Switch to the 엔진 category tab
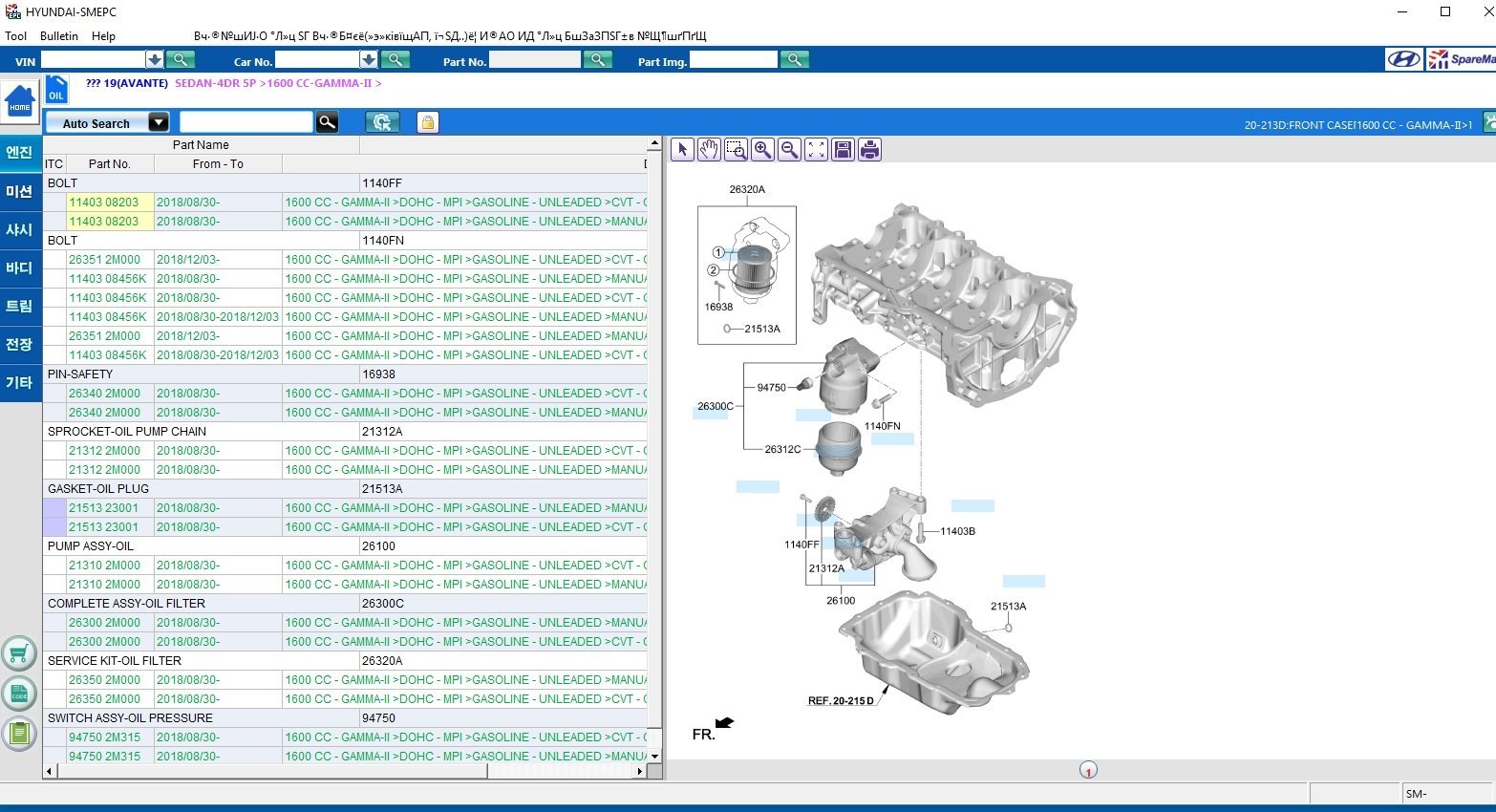The width and height of the screenshot is (1496, 812). [x=20, y=153]
